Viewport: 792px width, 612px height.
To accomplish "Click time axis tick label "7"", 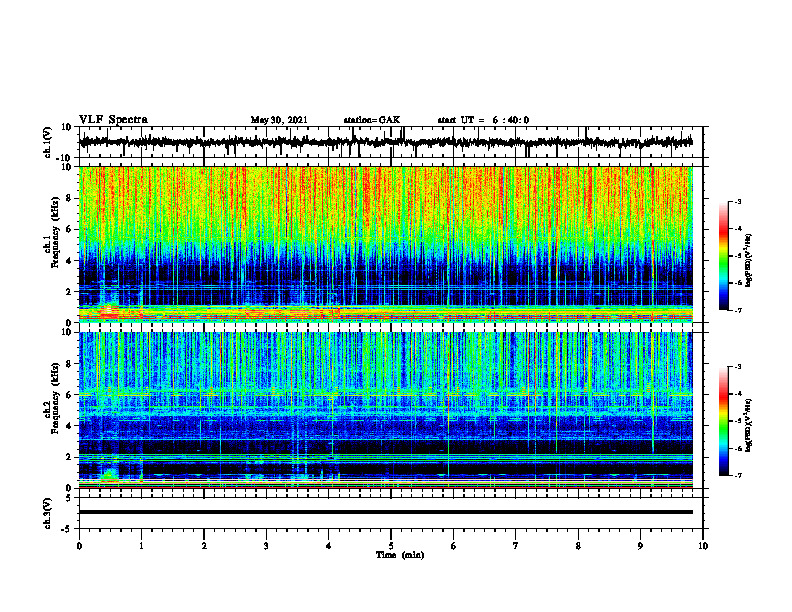I will (x=516, y=546).
